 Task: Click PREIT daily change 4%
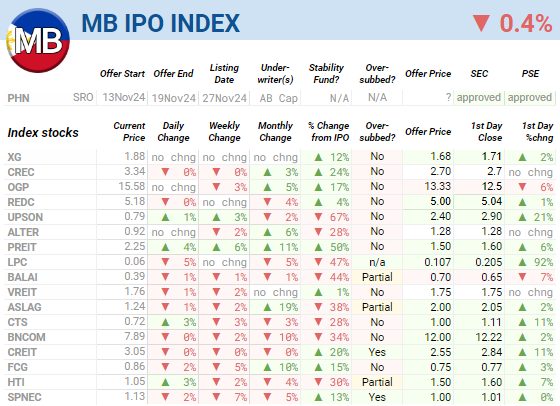tap(173, 247)
